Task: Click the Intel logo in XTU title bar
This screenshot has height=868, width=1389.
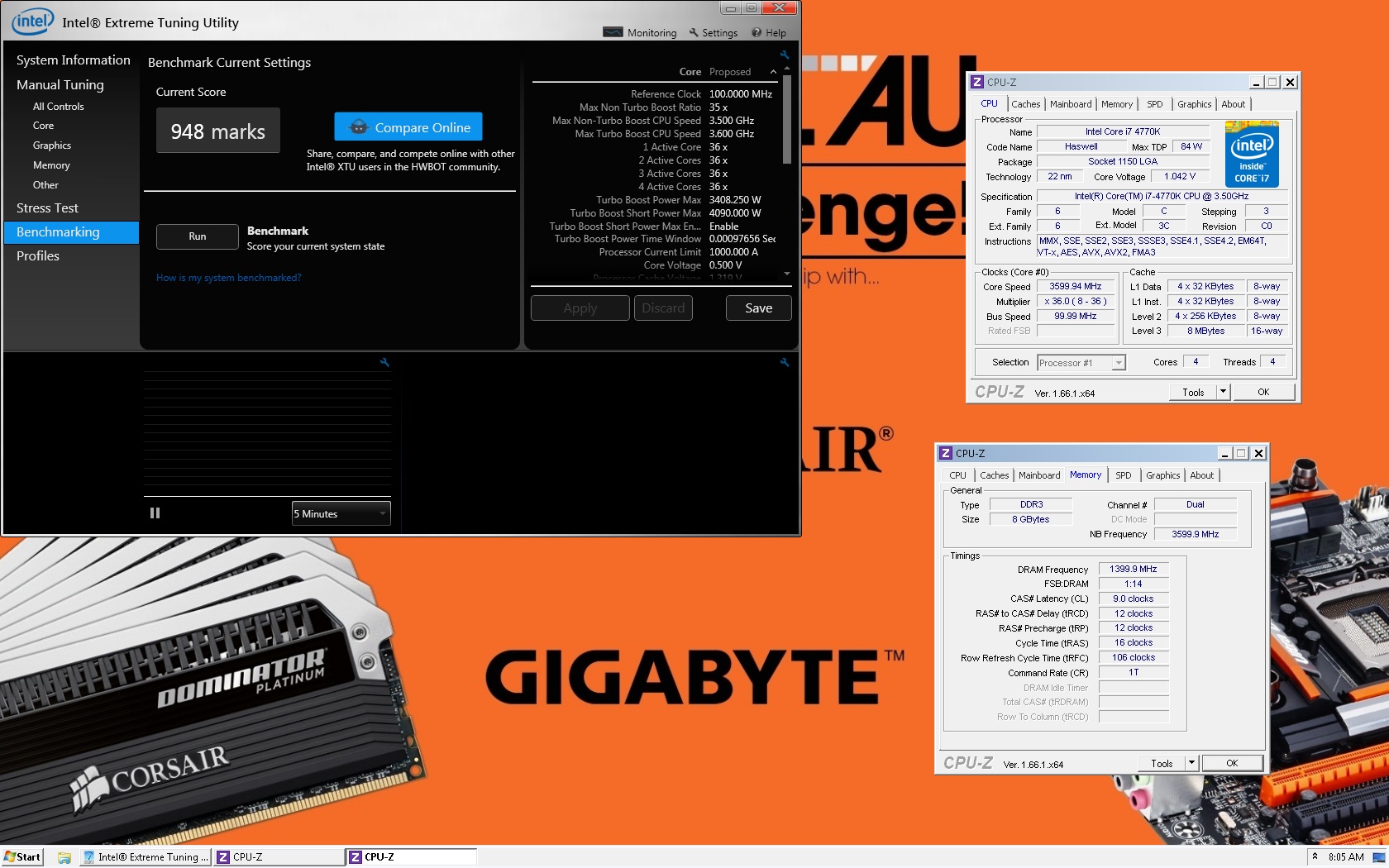Action: 32,21
